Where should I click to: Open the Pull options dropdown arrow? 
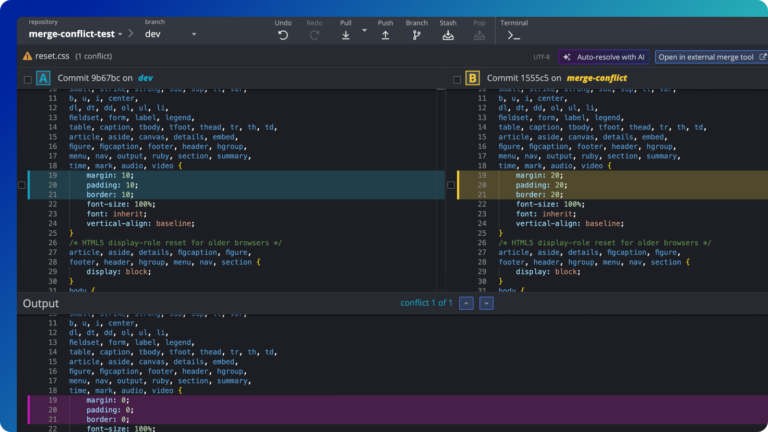(x=364, y=31)
